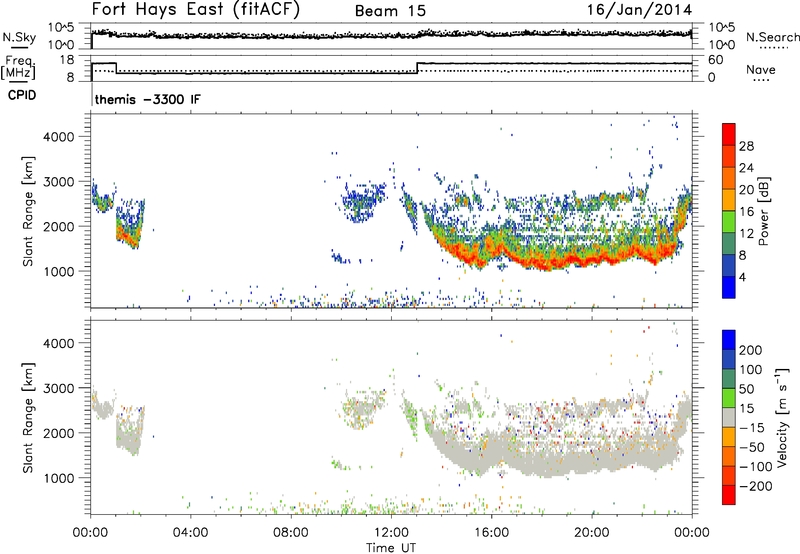Click the '18' tick on the frequency axis

(66, 60)
